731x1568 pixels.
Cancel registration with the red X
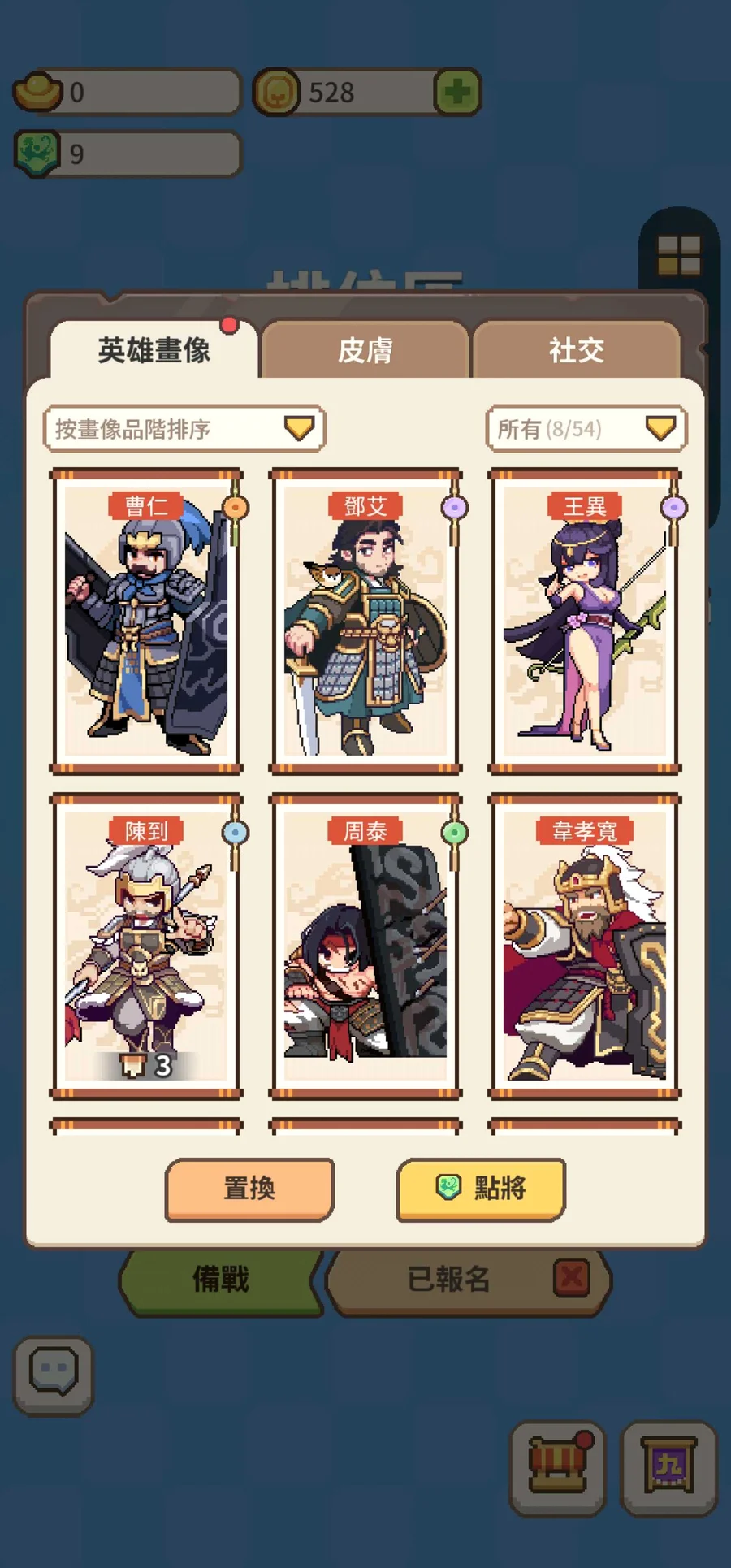[x=571, y=1278]
